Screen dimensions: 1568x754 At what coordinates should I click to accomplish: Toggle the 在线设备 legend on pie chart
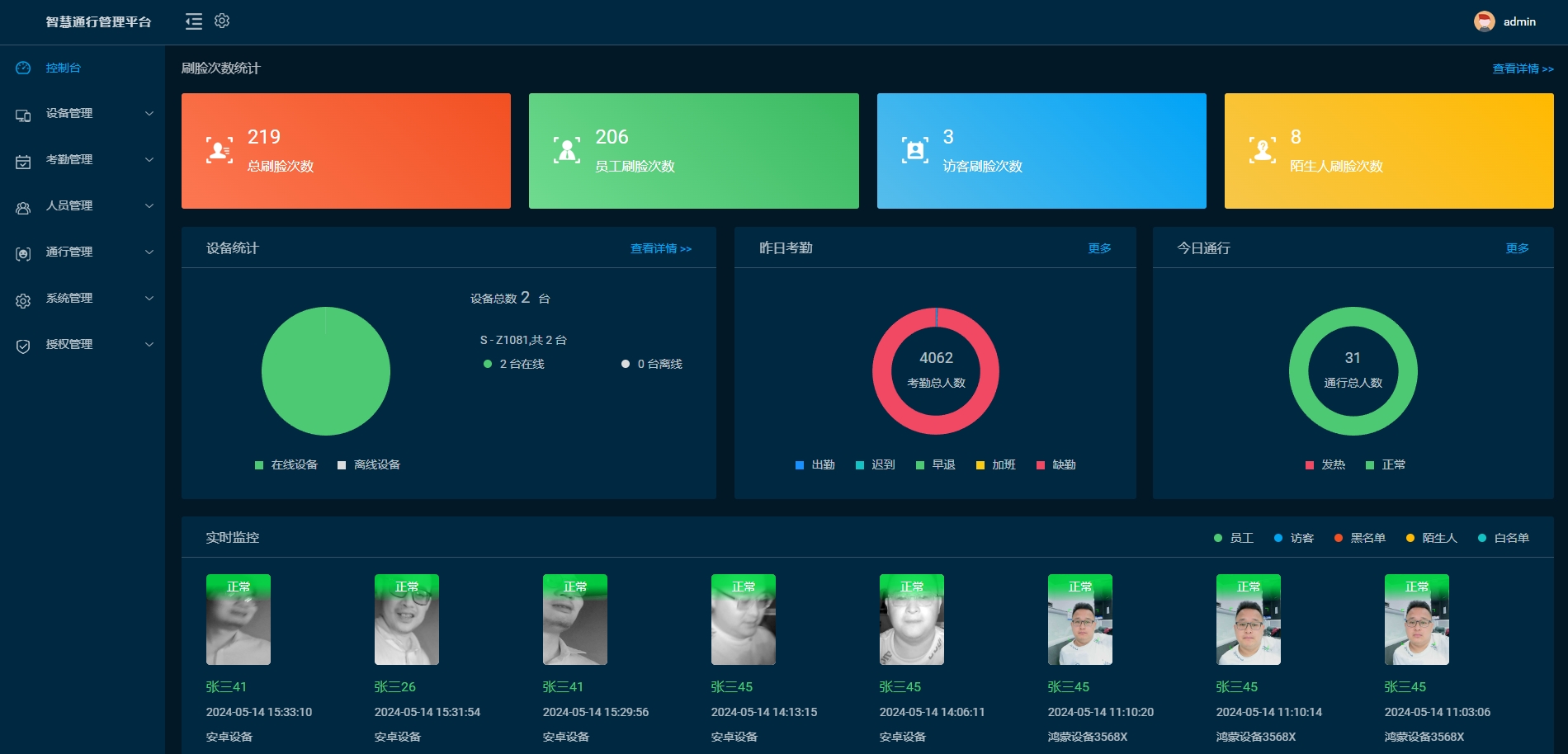(x=286, y=465)
